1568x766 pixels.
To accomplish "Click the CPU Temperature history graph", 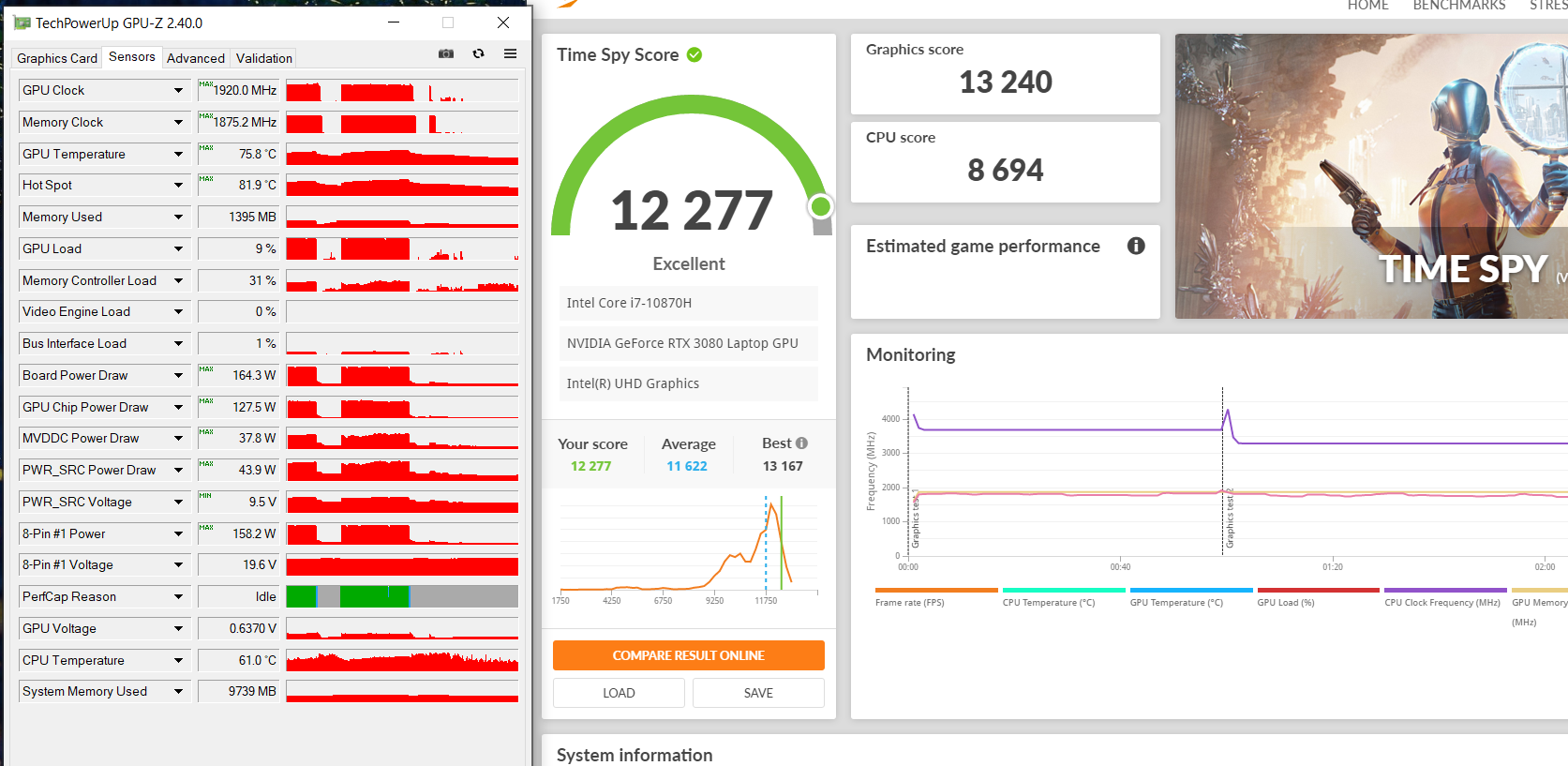I will point(402,660).
